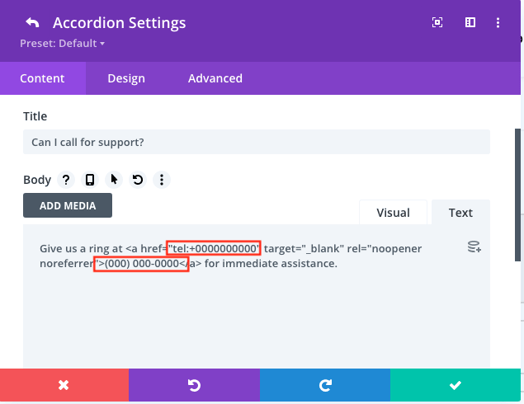Enable hover cursor icon for Body
The width and height of the screenshot is (524, 404).
(x=114, y=180)
